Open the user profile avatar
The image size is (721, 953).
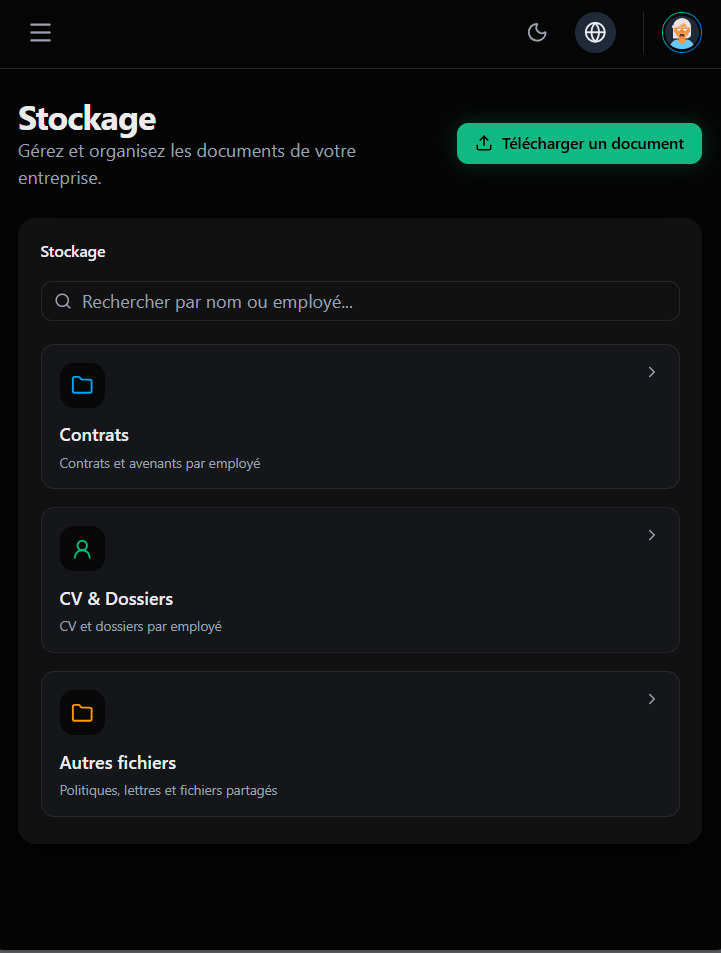coord(681,32)
